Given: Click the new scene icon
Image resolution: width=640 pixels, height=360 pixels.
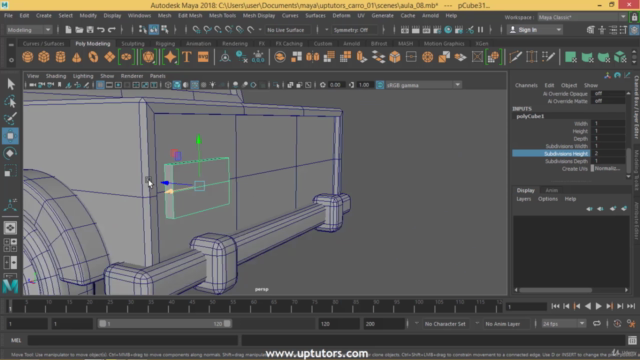Looking at the screenshot, I should coord(68,30).
